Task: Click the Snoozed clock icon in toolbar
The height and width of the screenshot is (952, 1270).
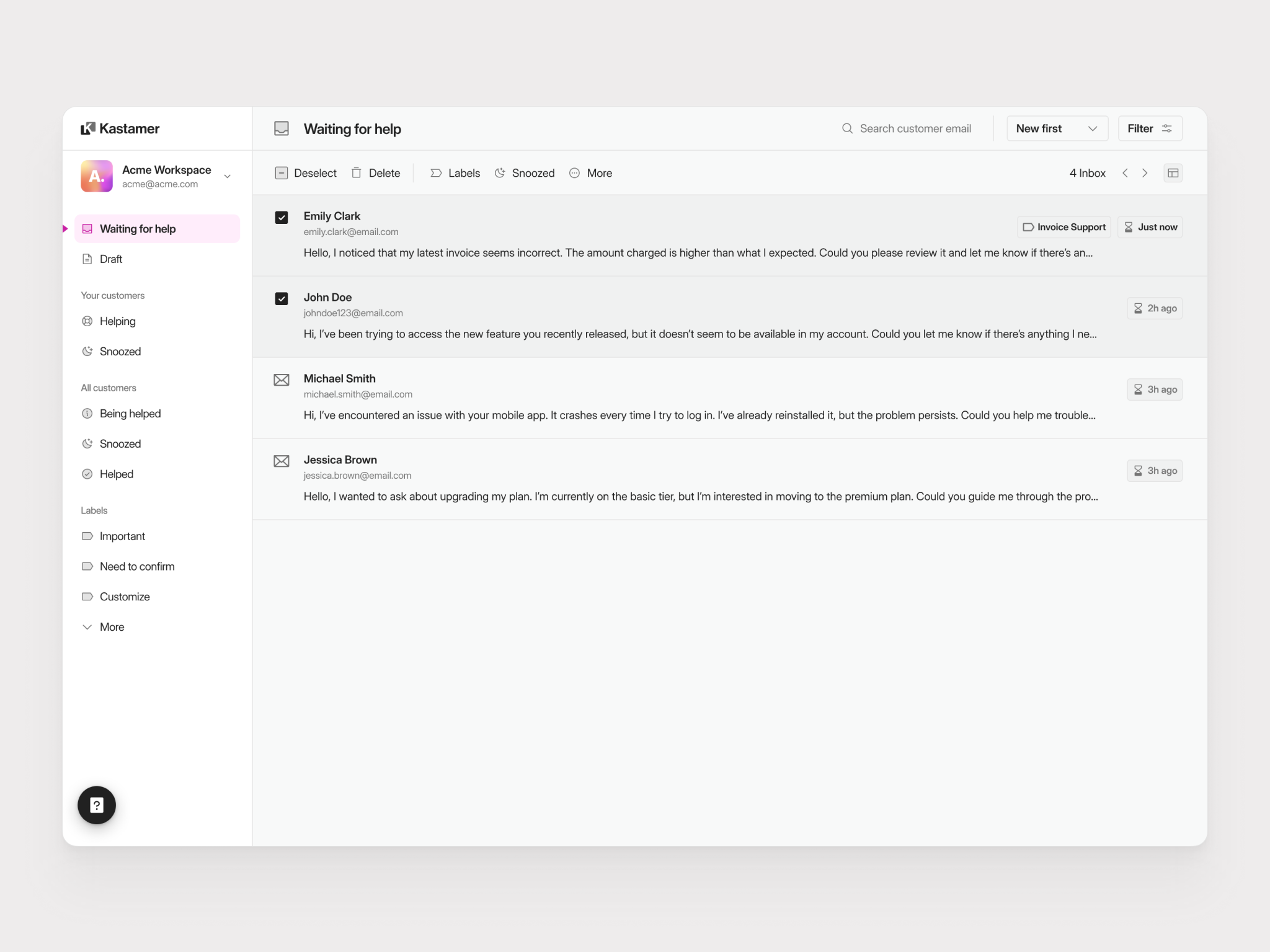Action: (500, 173)
